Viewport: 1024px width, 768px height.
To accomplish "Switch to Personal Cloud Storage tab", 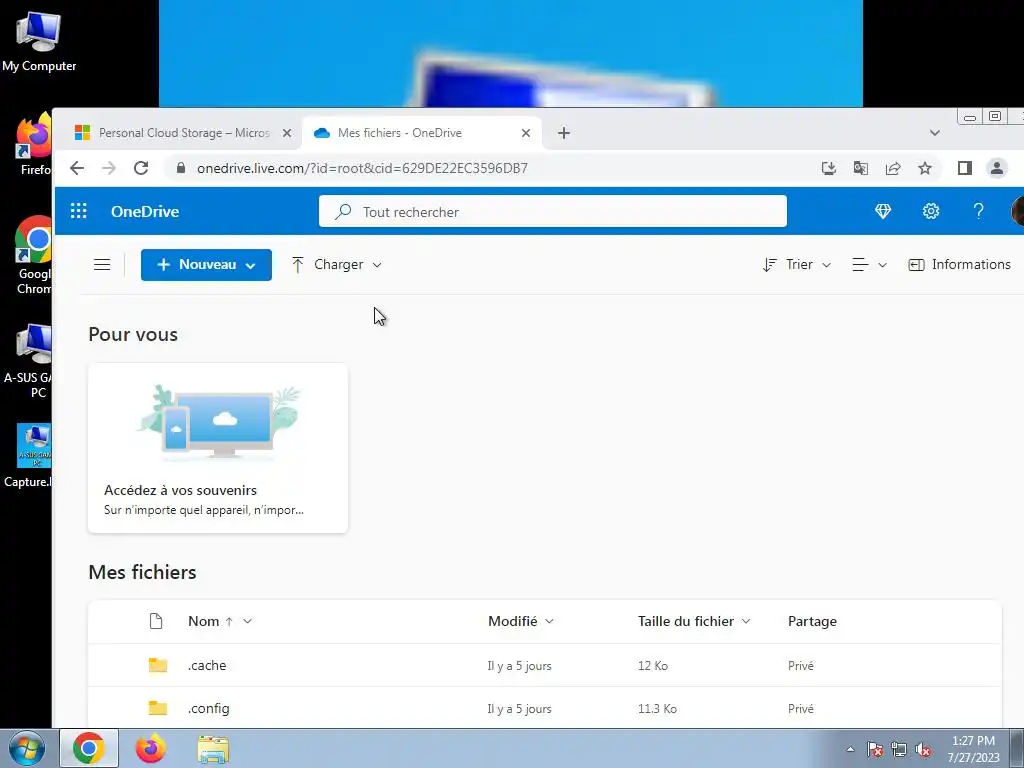I will pos(182,133).
